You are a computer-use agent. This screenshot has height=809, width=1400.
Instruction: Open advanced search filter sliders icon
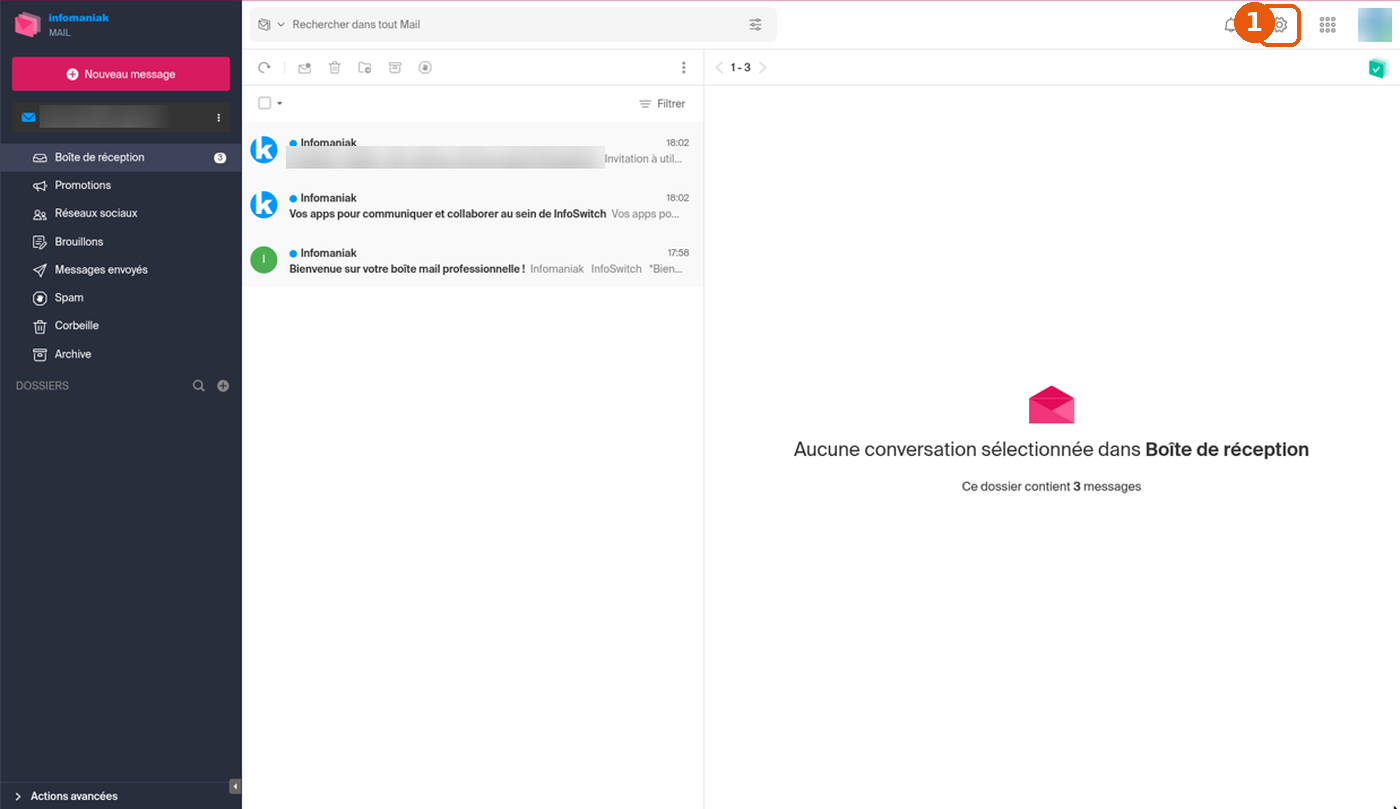(755, 24)
